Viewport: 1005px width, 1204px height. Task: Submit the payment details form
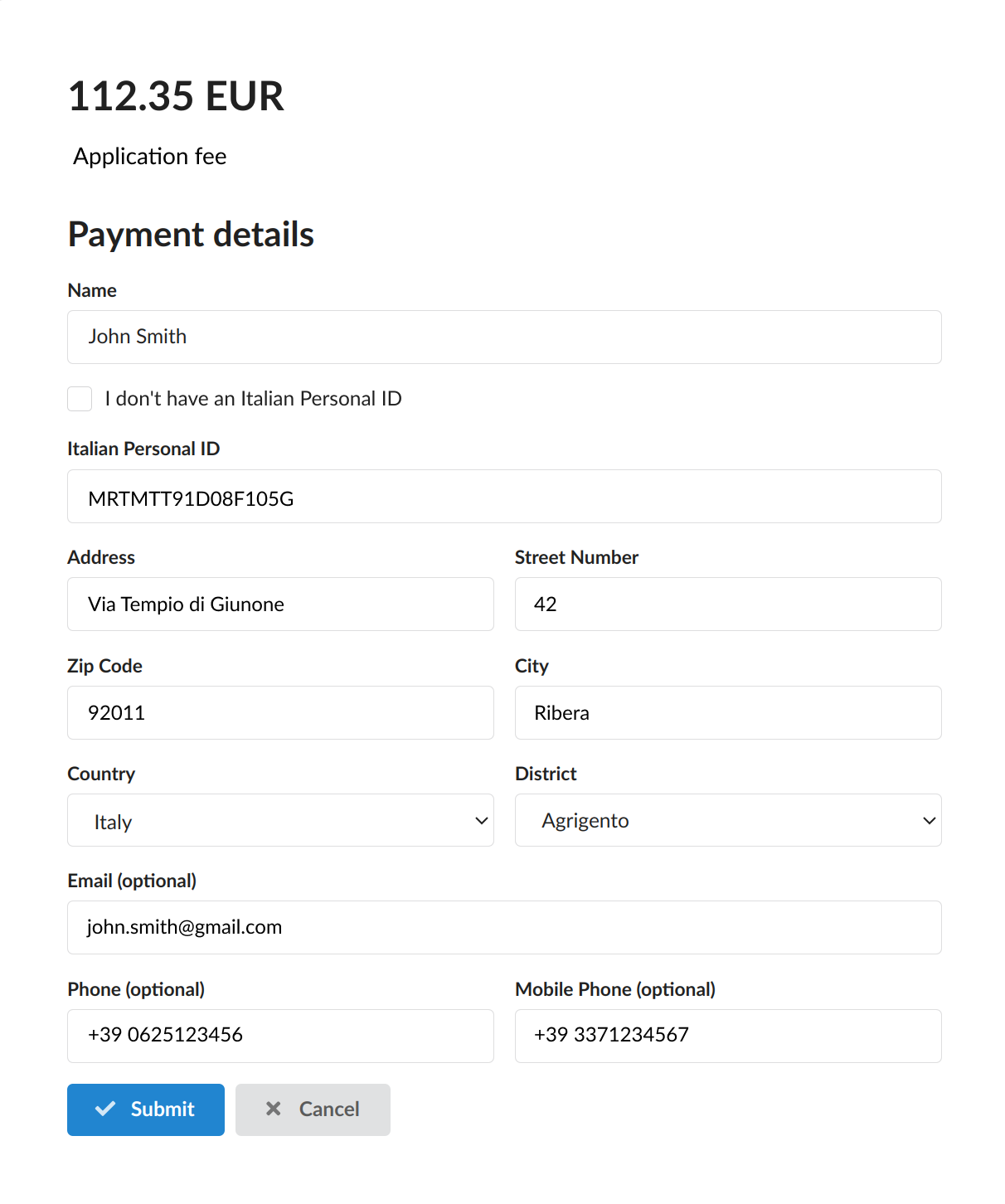click(x=146, y=1109)
